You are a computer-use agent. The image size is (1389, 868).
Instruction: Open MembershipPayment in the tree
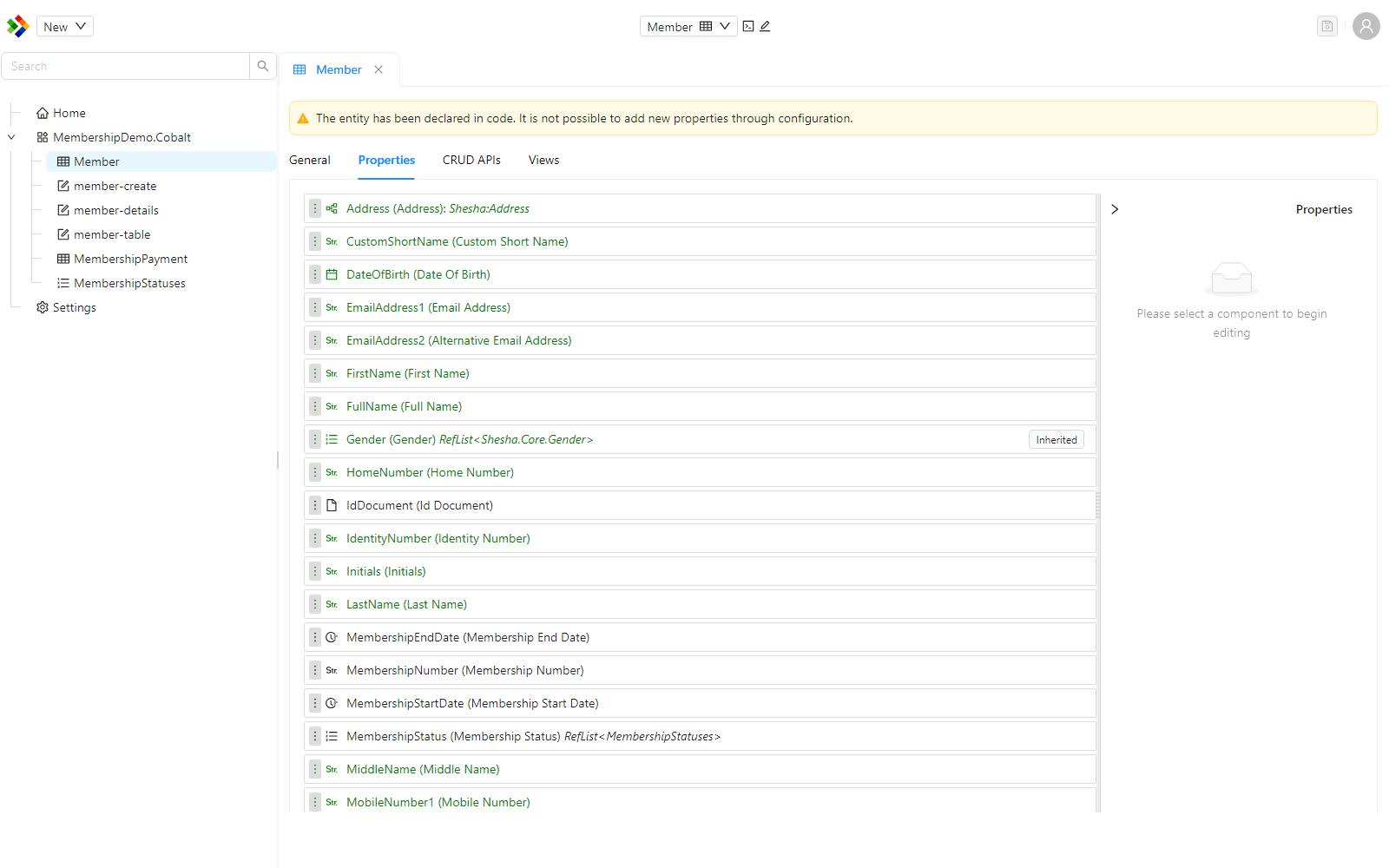click(x=130, y=259)
